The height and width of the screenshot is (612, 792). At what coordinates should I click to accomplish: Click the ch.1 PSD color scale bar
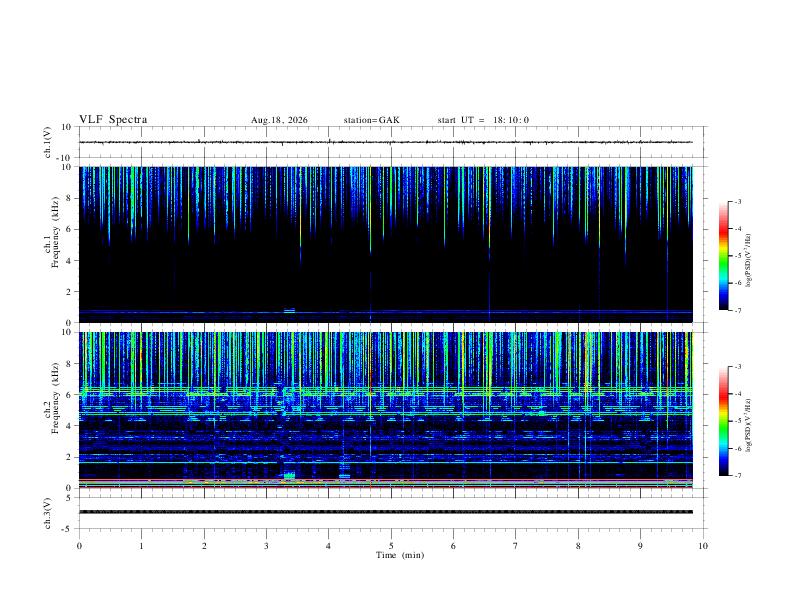coord(724,256)
